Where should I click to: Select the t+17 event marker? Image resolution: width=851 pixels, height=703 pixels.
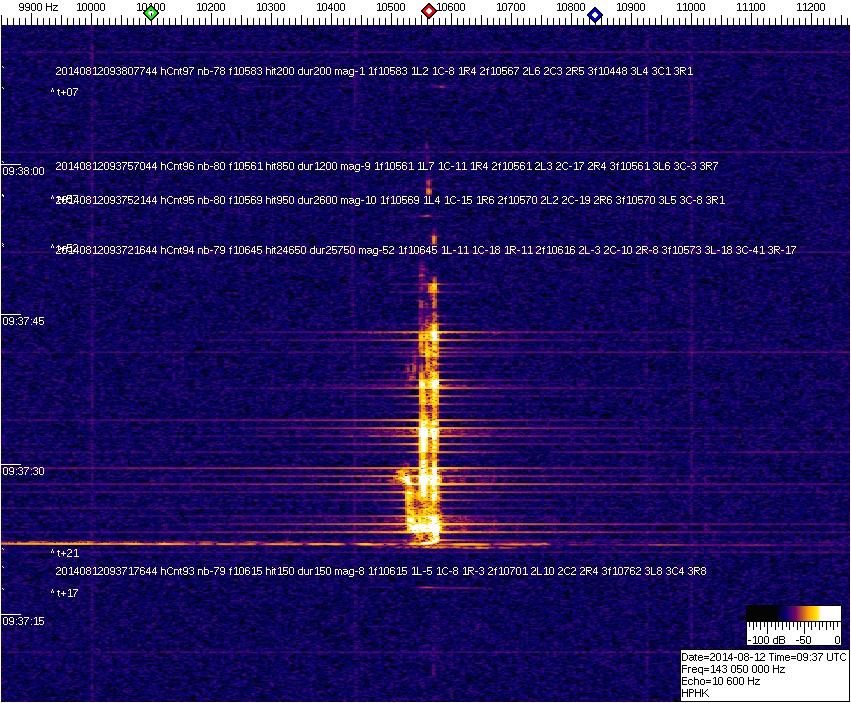(x=66, y=593)
